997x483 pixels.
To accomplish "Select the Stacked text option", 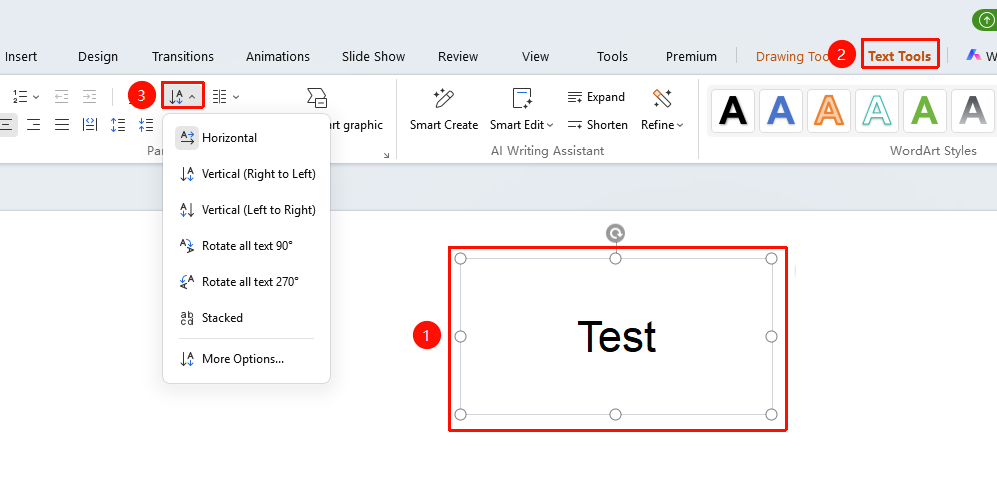I will pos(246,318).
